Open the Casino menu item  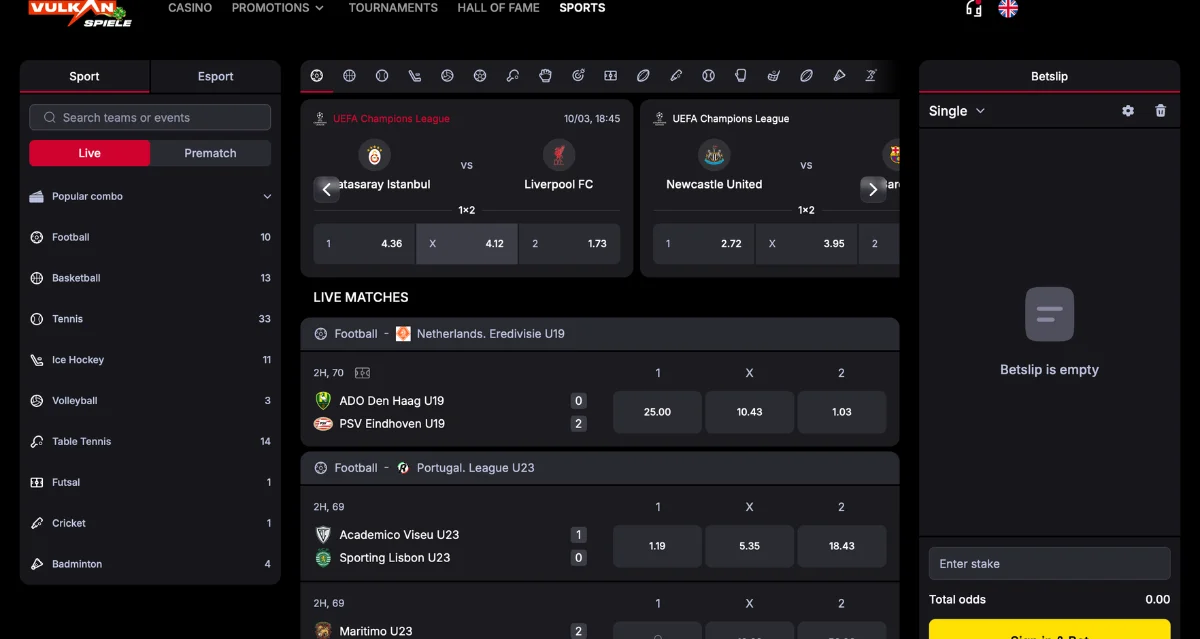coord(190,7)
